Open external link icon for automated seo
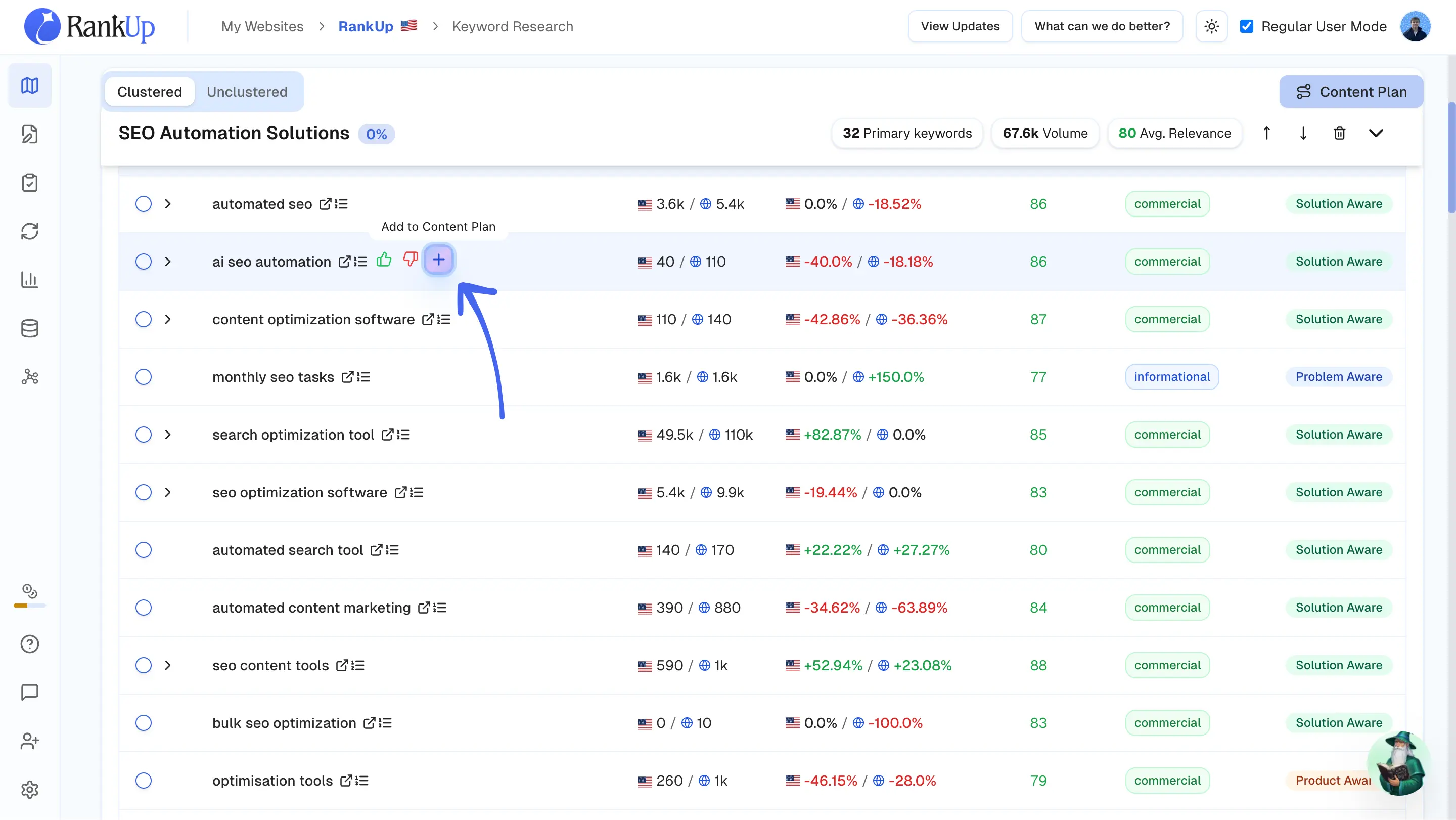The image size is (1456, 820). coord(325,204)
